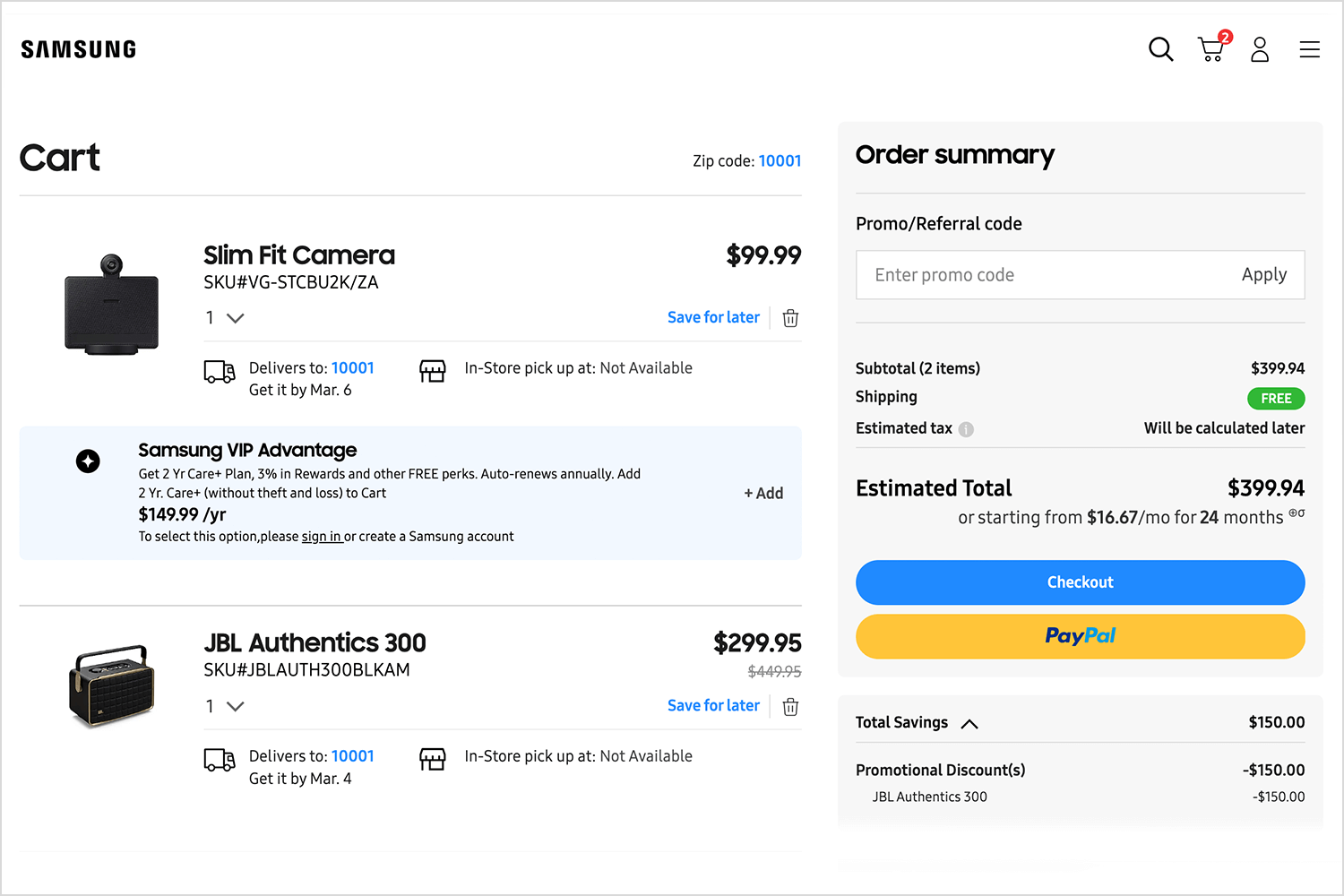Click the sign in link
This screenshot has width=1344, height=896.
(x=322, y=537)
